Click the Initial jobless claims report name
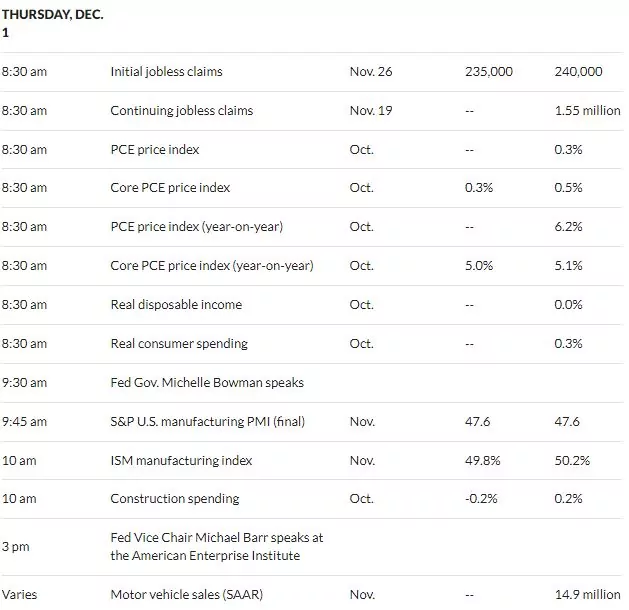Image resolution: width=629 pixels, height=610 pixels. point(166,72)
